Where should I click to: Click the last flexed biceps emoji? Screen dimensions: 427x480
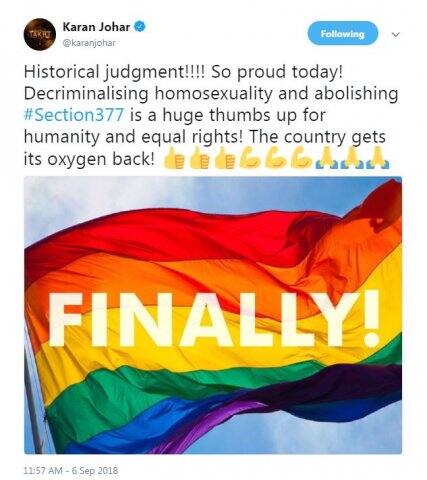click(x=301, y=157)
